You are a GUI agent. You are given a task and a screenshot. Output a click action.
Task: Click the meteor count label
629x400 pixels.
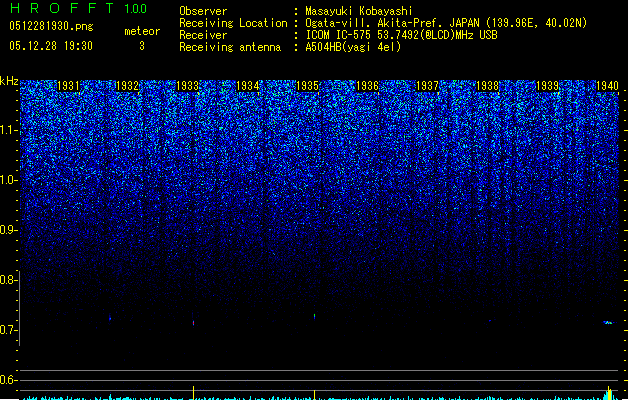tap(142, 31)
